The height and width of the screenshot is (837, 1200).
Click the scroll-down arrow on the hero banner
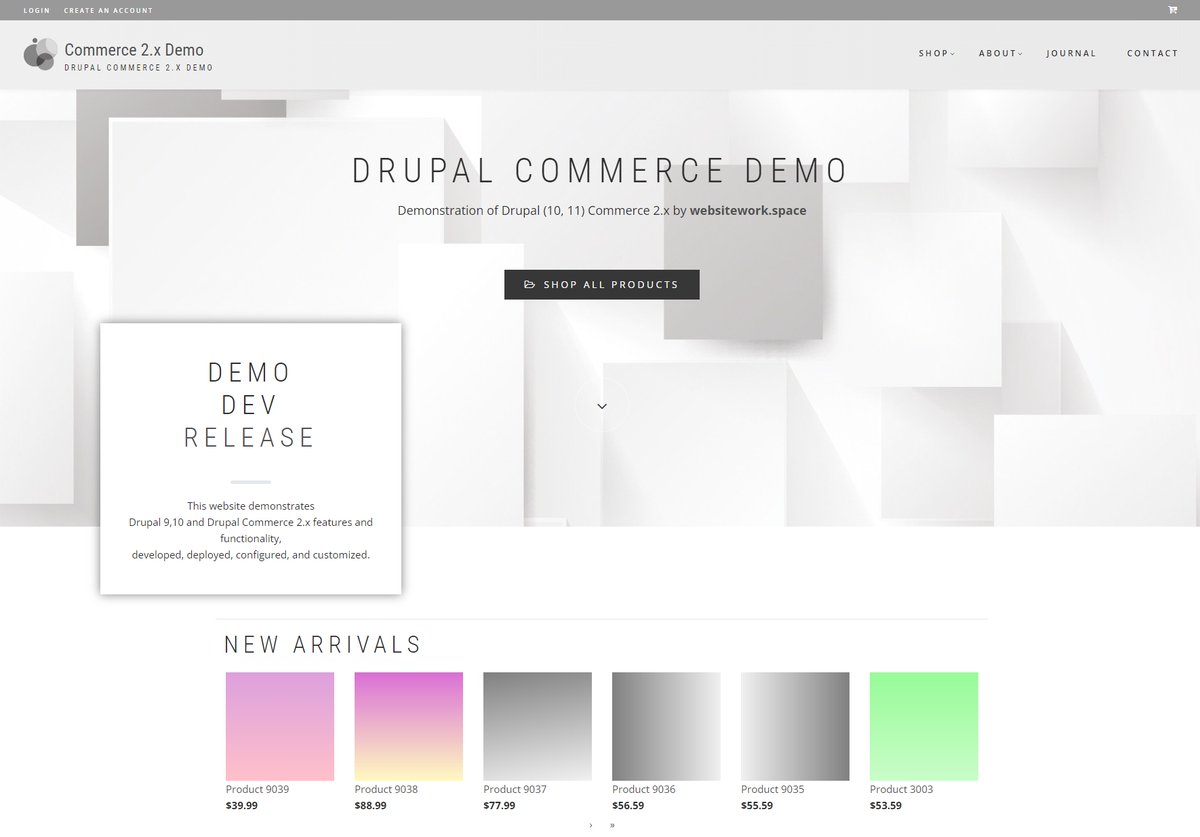pos(601,405)
